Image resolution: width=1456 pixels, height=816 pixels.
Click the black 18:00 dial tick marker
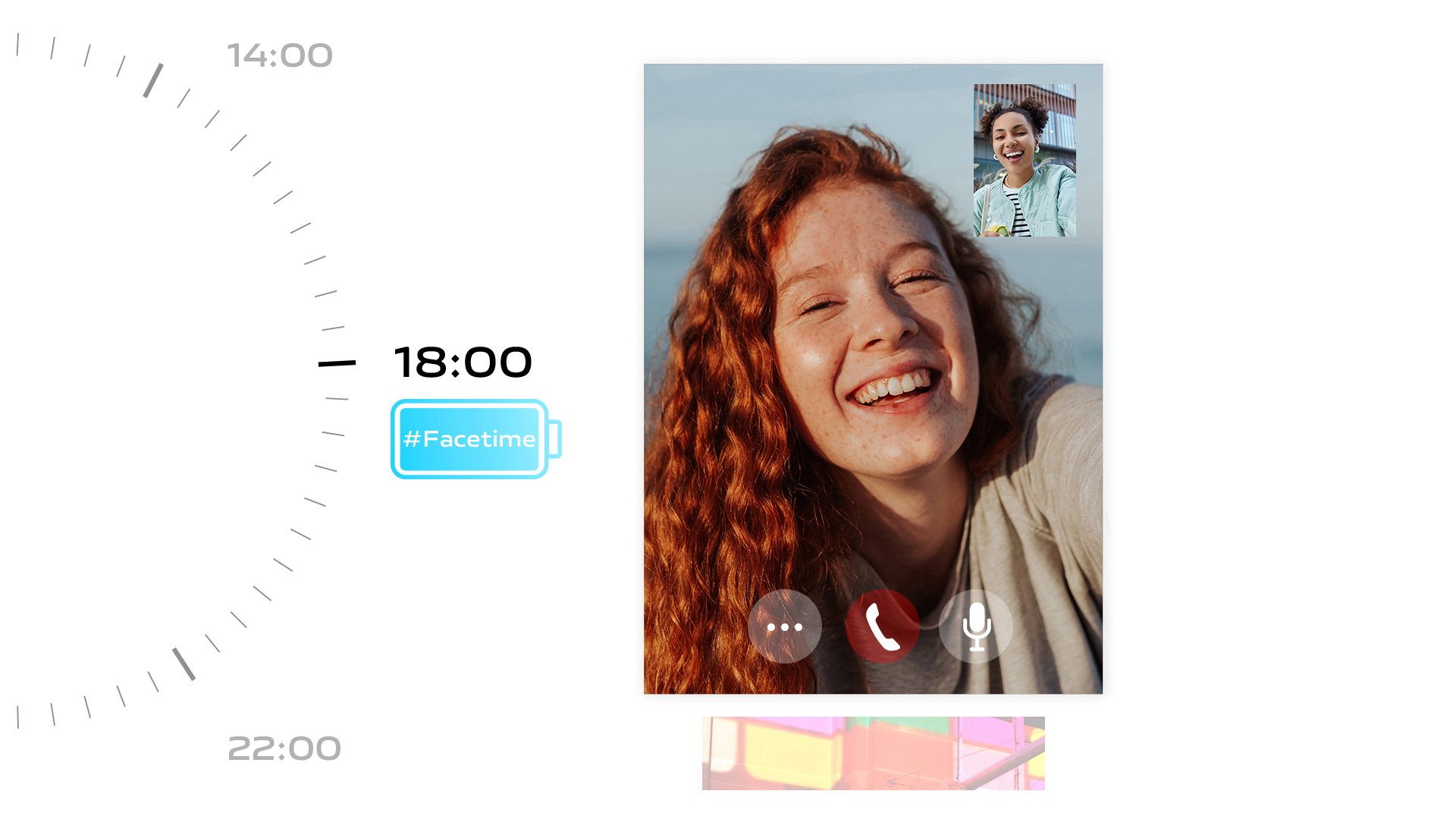[x=337, y=363]
